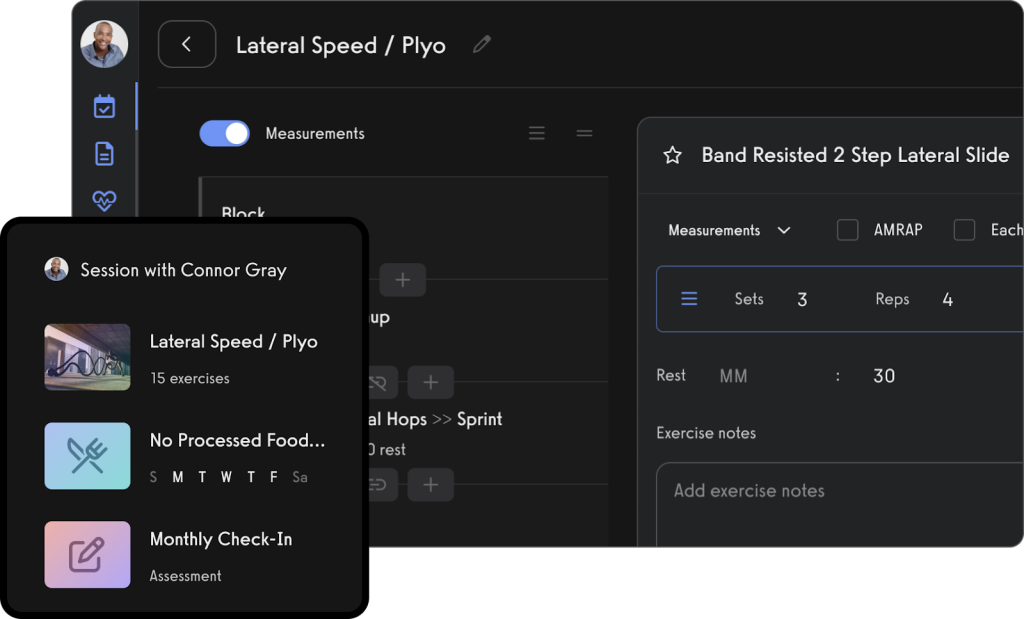Click the plus button below Block
Image resolution: width=1024 pixels, height=619 pixels.
coord(402,280)
